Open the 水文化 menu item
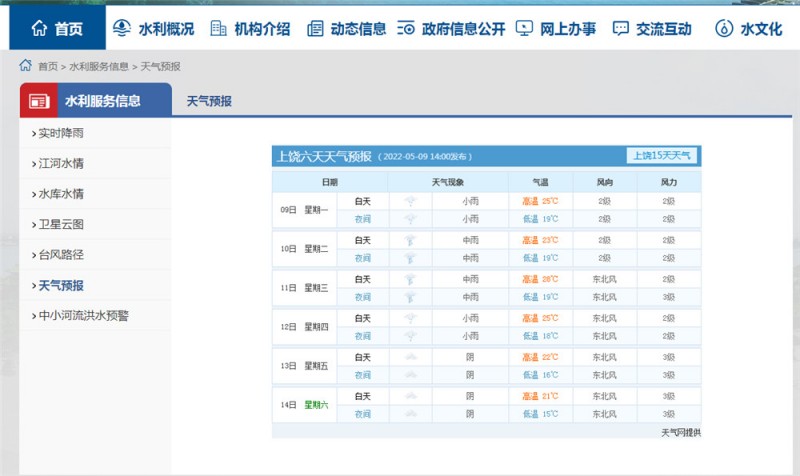This screenshot has height=476, width=800. pyautogui.click(x=761, y=29)
